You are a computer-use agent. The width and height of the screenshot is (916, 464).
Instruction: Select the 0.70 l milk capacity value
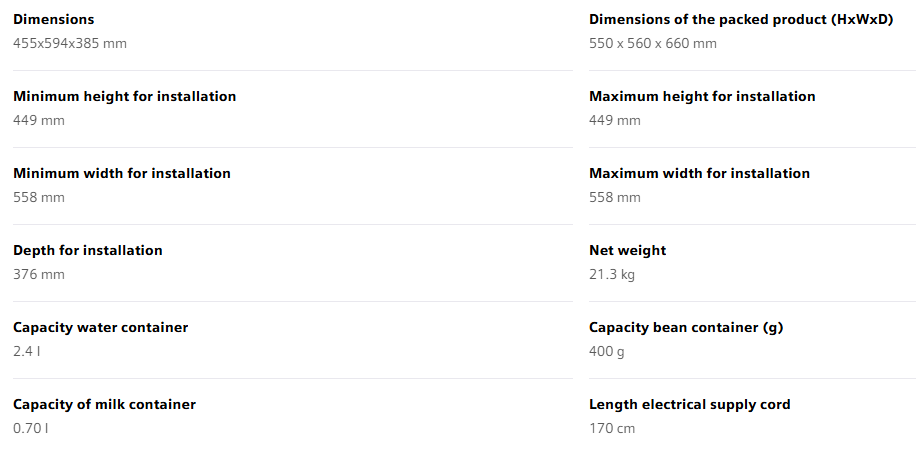coord(31,428)
